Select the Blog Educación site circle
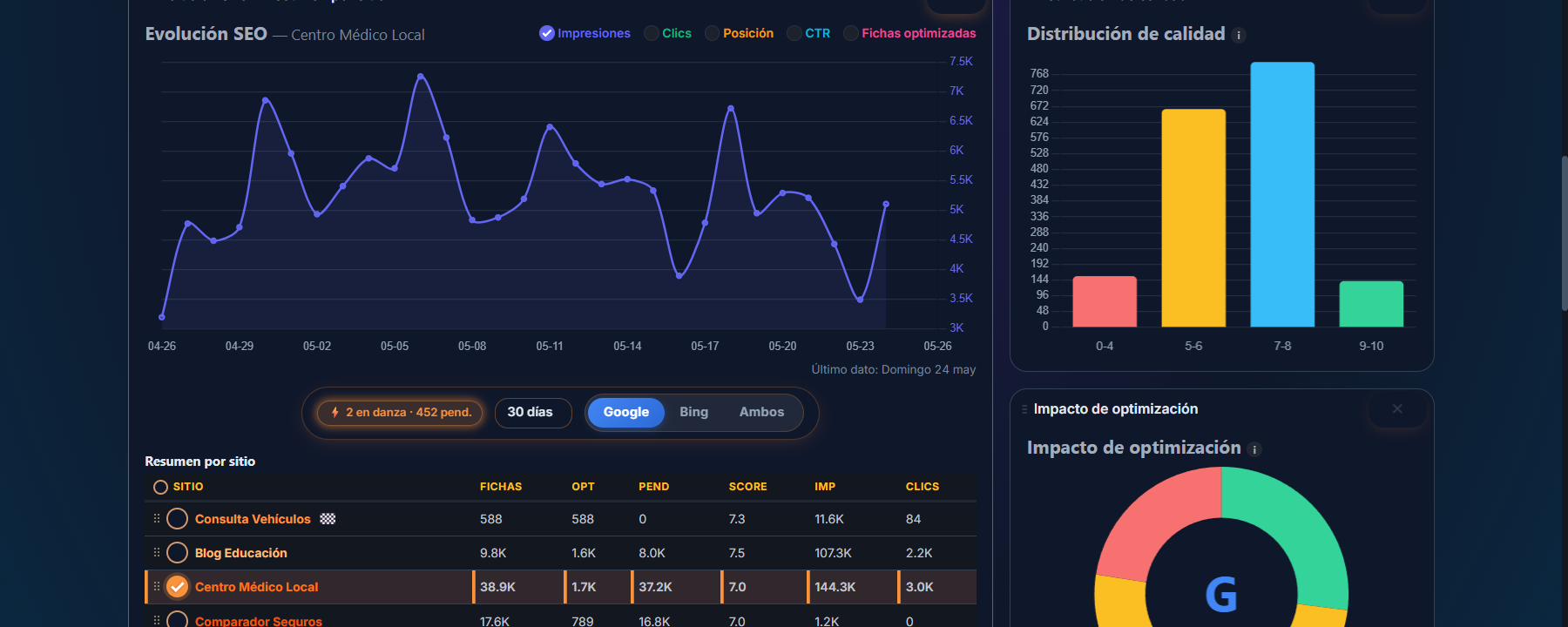1568x627 pixels. pyautogui.click(x=177, y=552)
